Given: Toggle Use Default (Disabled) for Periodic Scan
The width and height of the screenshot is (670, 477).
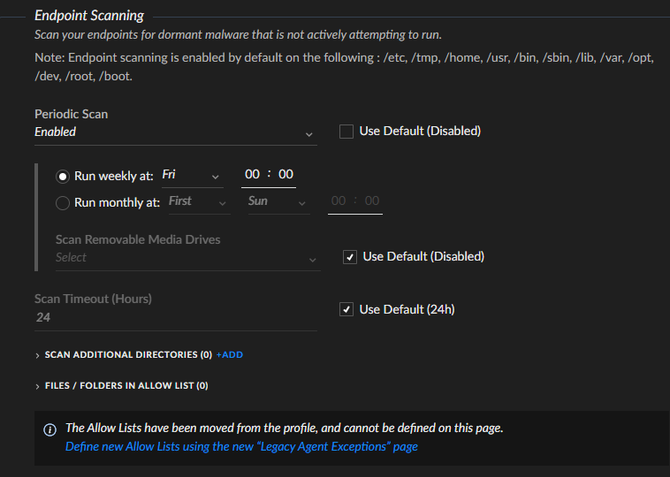Looking at the screenshot, I should point(347,131).
